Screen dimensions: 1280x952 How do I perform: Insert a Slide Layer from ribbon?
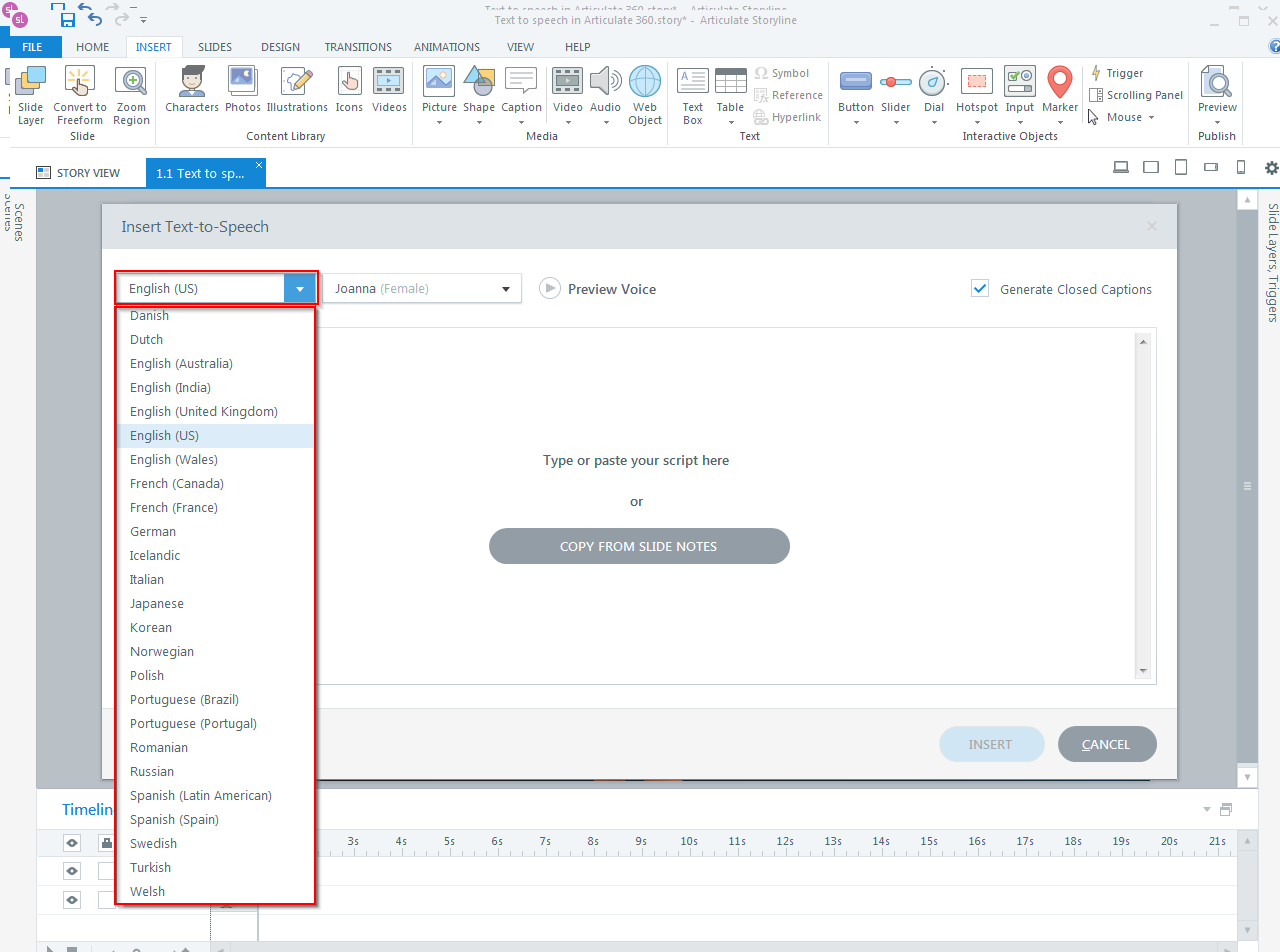tap(31, 96)
